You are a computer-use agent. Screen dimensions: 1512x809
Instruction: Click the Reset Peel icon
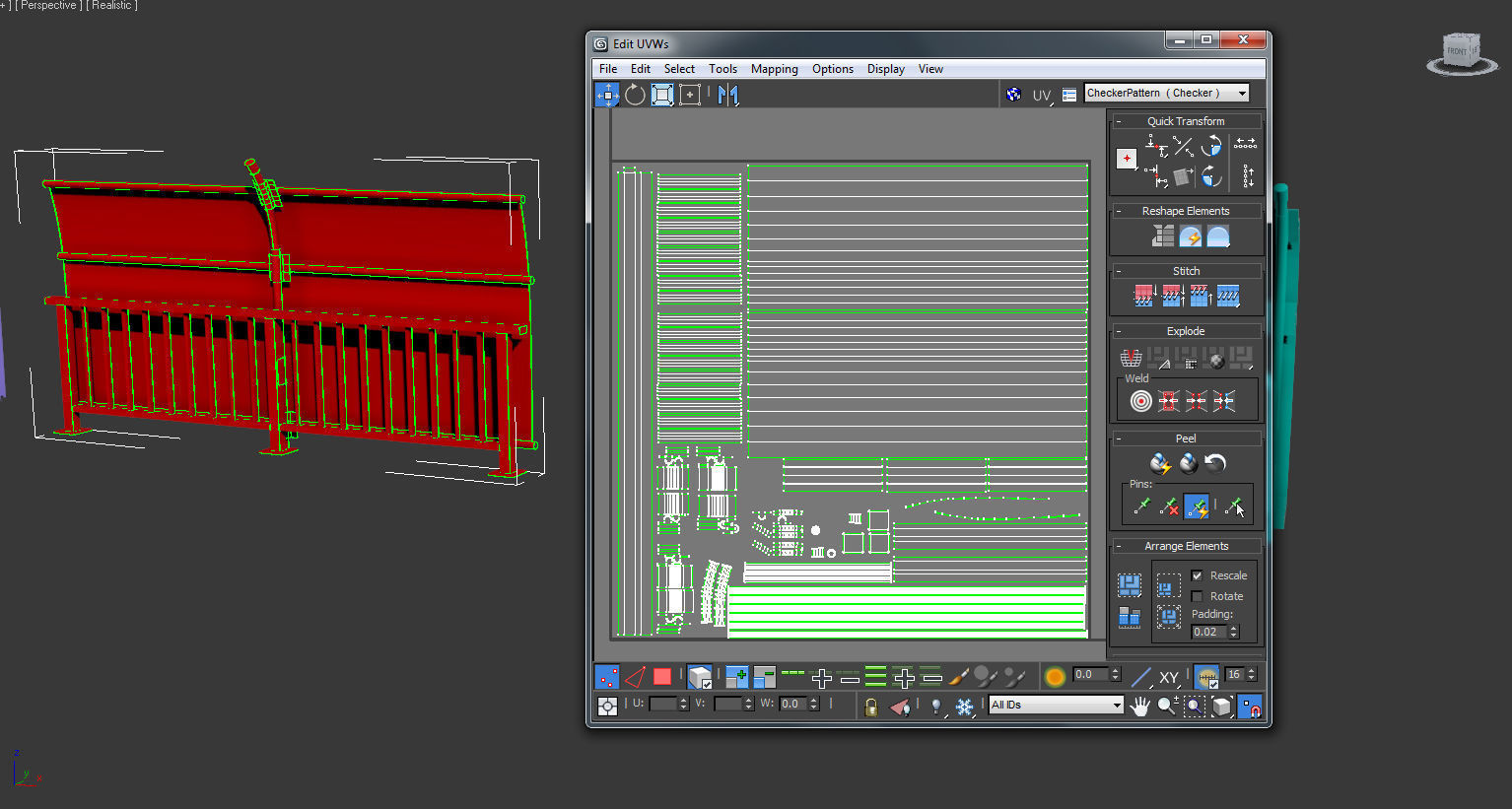coord(1215,463)
